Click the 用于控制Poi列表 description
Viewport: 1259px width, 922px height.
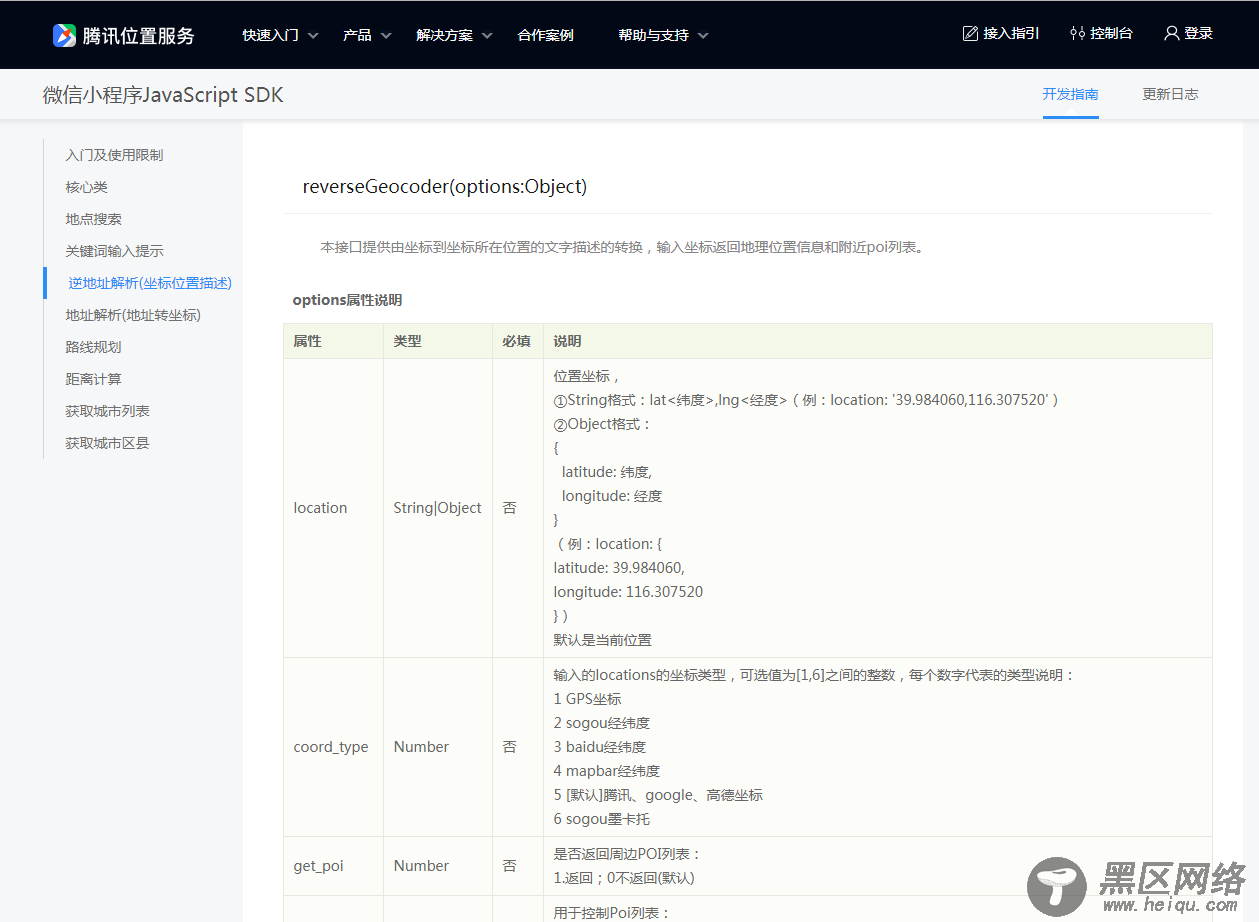pyautogui.click(x=611, y=913)
